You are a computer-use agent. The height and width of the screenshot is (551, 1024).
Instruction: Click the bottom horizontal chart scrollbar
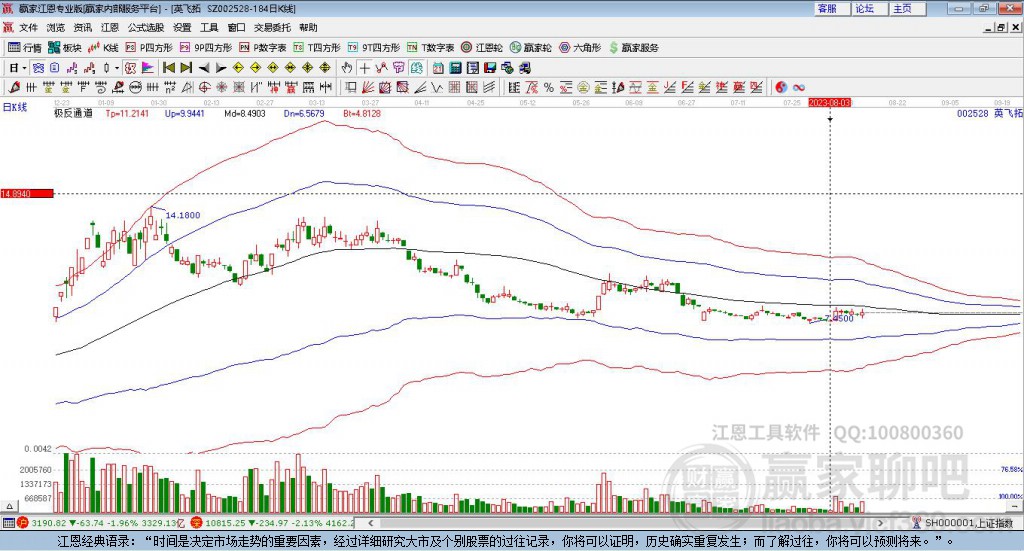point(626,523)
